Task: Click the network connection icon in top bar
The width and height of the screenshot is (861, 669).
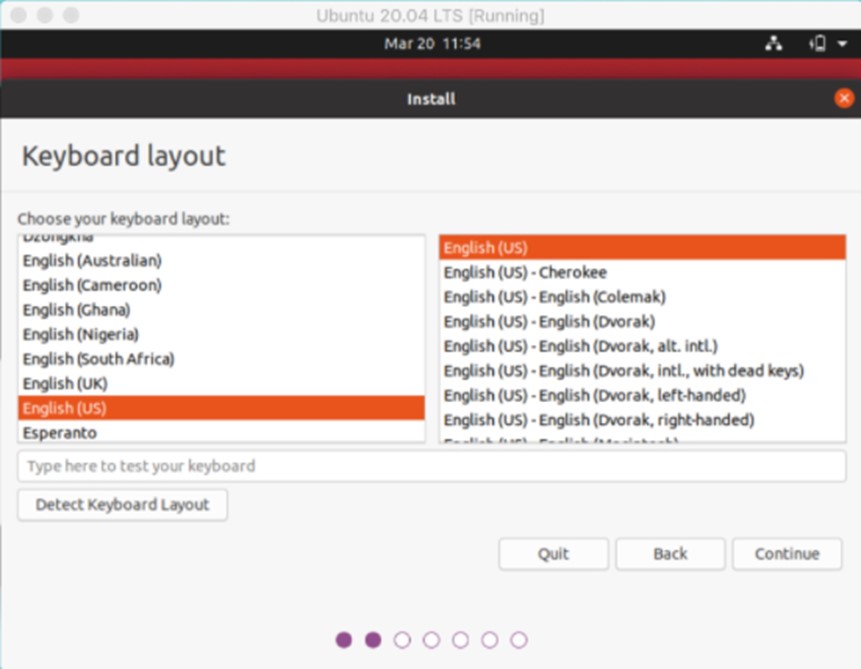Action: (774, 43)
